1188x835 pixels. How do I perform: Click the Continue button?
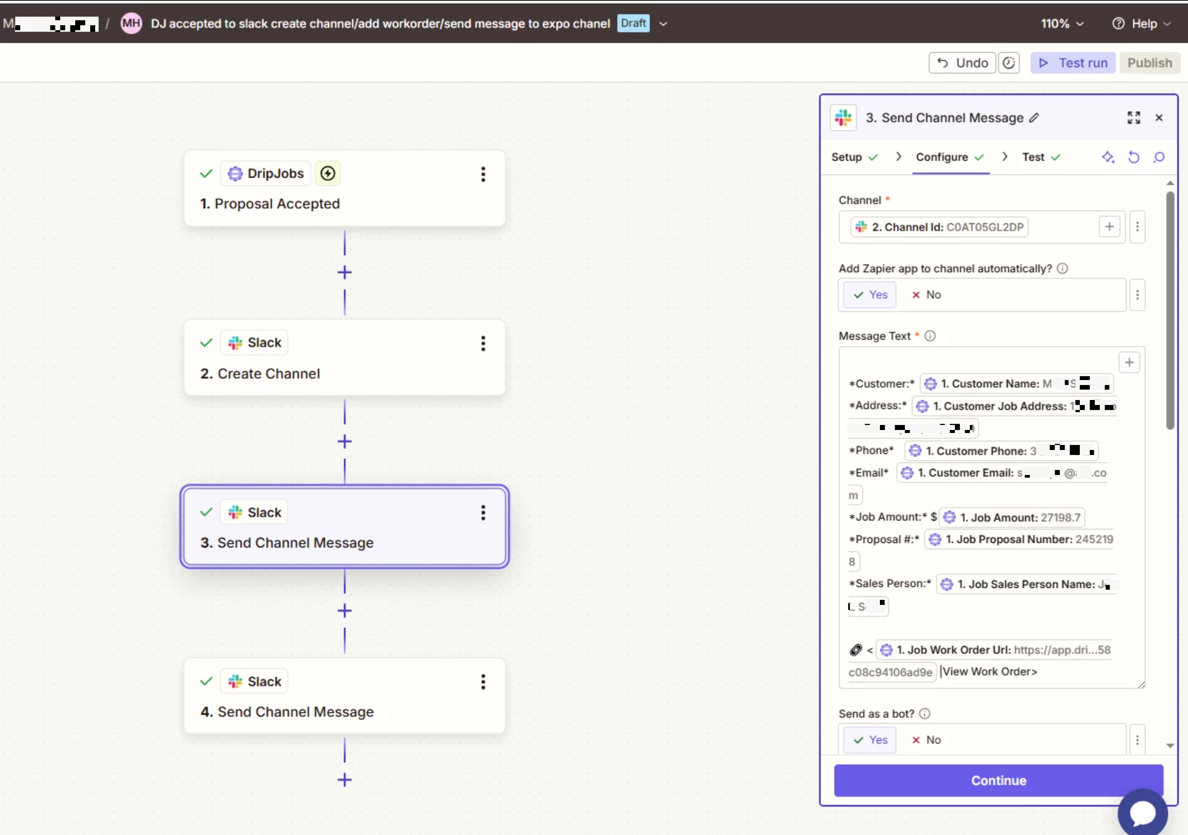[x=998, y=780]
